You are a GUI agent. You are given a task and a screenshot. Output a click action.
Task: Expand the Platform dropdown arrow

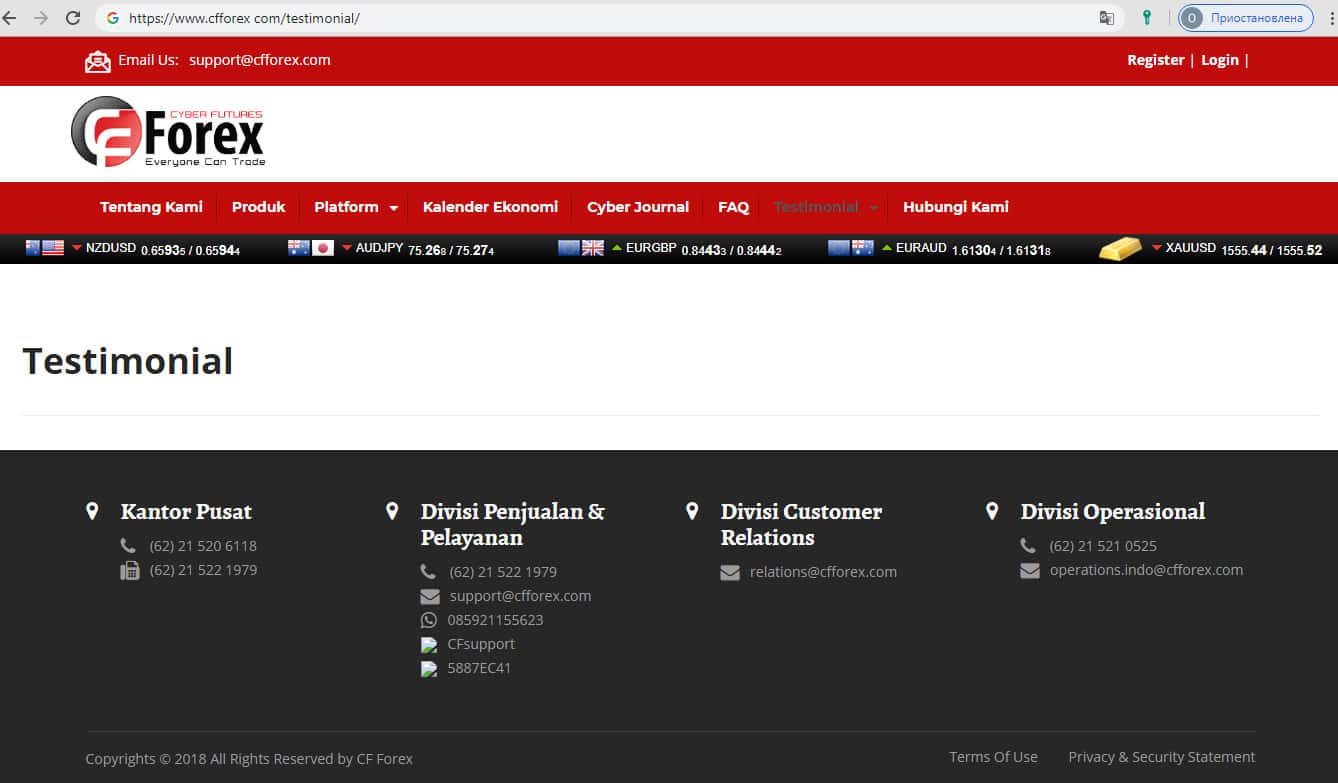tap(393, 208)
